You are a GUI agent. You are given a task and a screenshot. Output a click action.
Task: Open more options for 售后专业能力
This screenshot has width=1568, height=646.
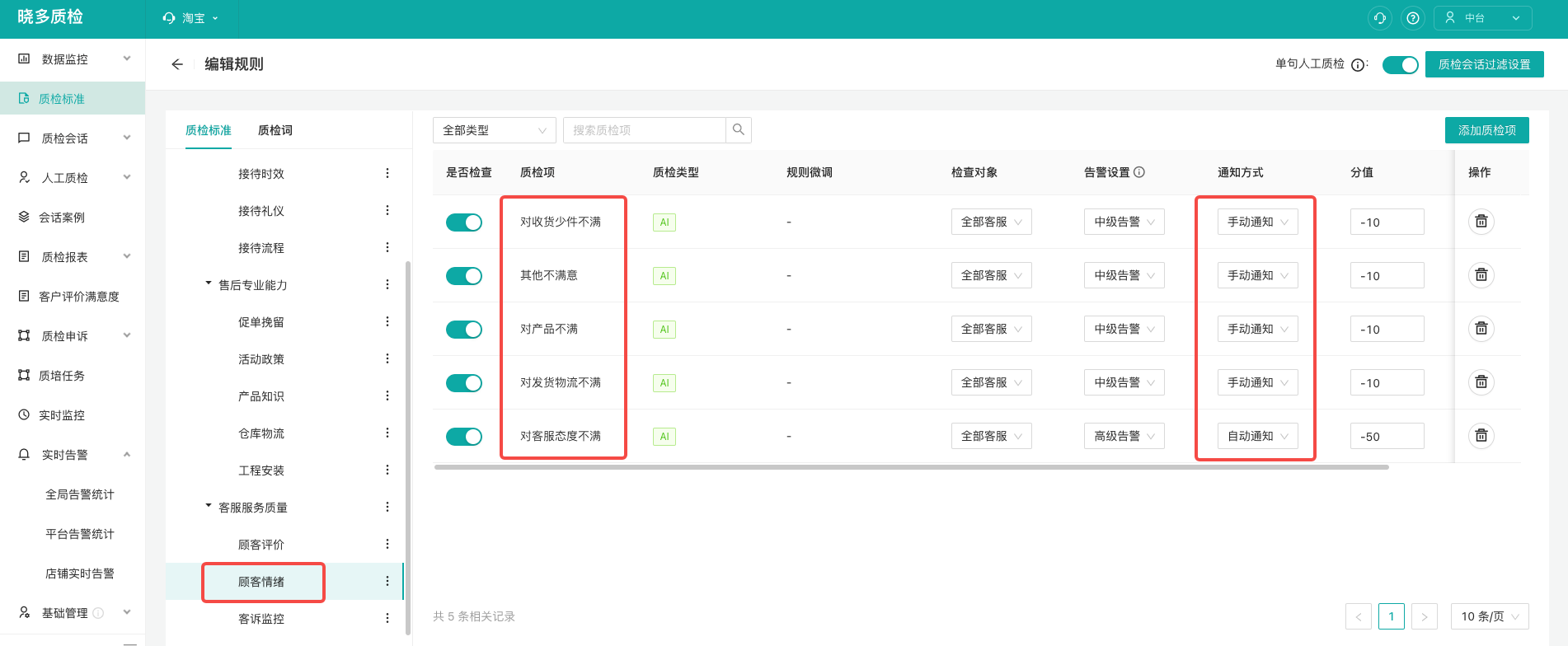pos(387,284)
